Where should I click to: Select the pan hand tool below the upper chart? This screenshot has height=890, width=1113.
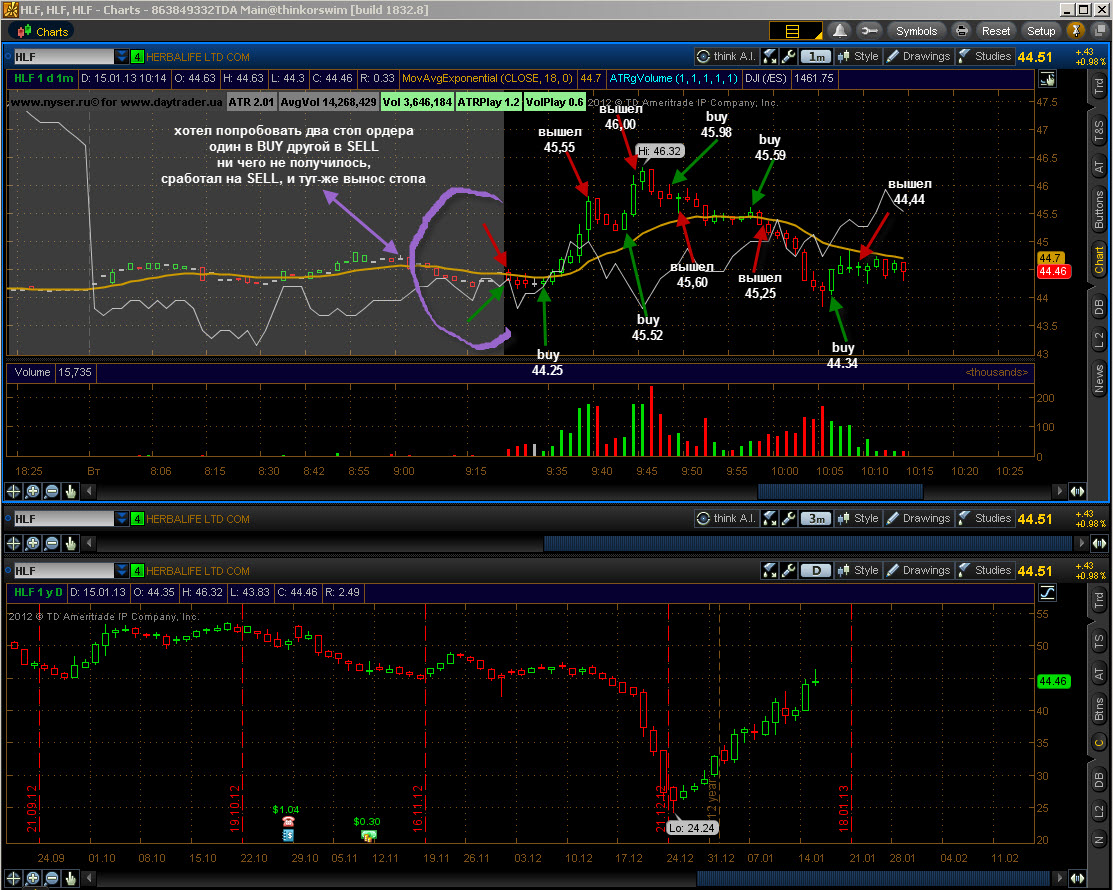70,491
